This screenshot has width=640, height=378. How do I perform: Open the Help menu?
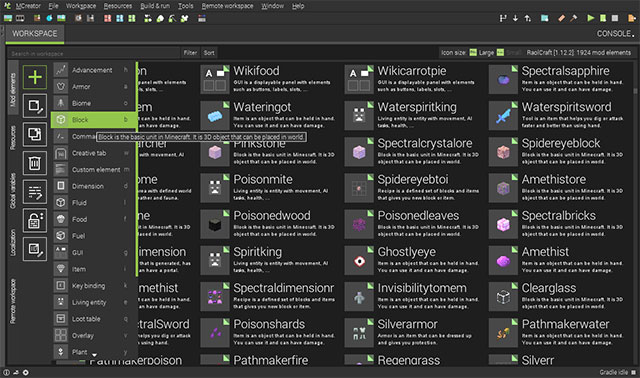(x=298, y=6)
